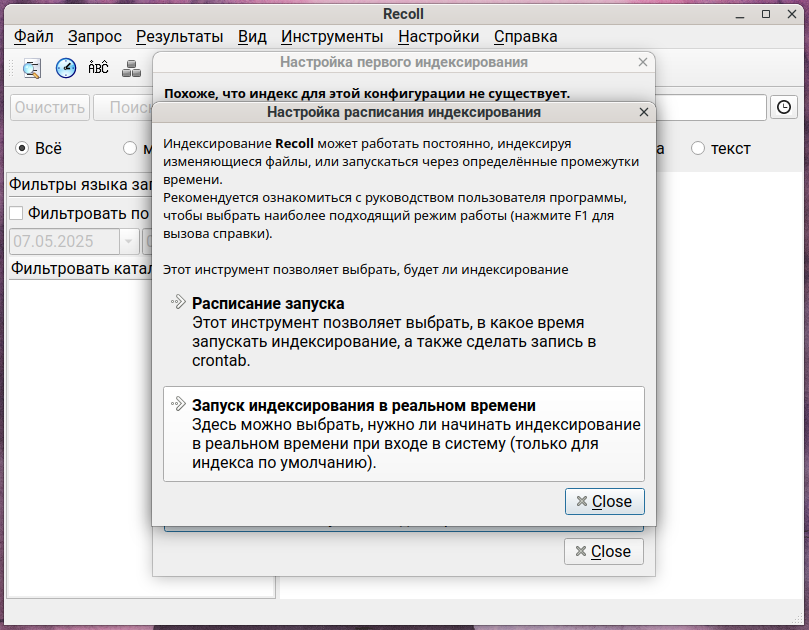Open the Справка menu
The image size is (809, 630).
[x=525, y=37]
